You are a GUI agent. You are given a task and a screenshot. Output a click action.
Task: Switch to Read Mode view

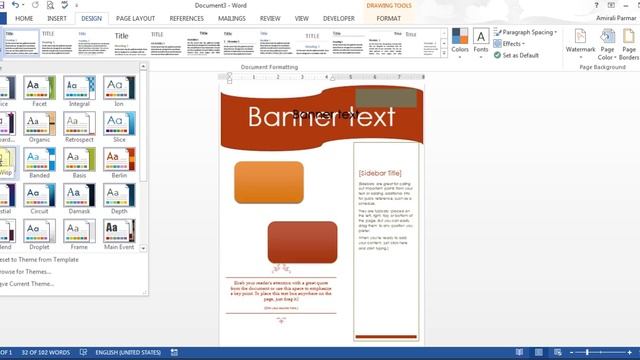tap(519, 352)
